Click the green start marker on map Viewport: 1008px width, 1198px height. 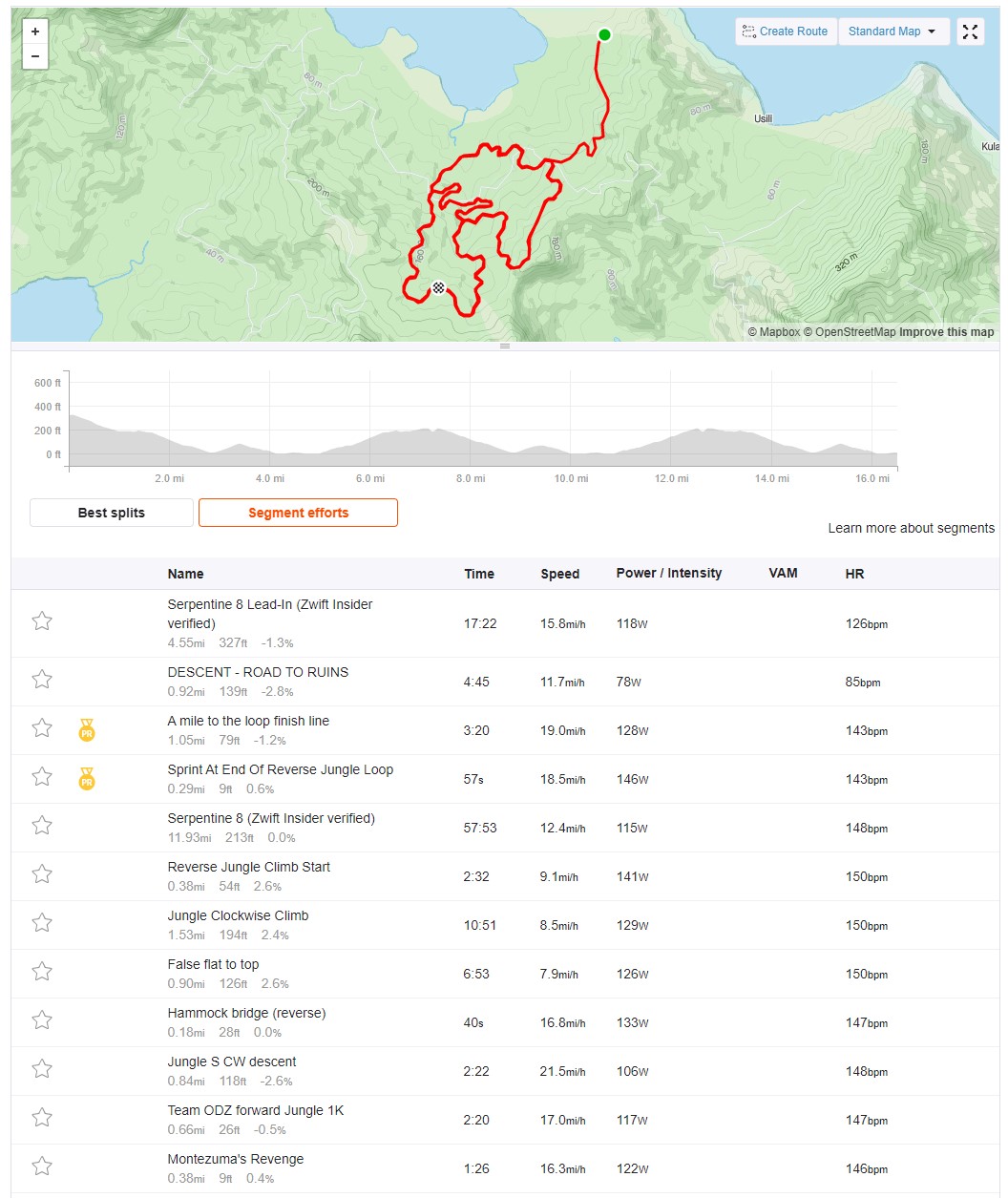click(604, 35)
